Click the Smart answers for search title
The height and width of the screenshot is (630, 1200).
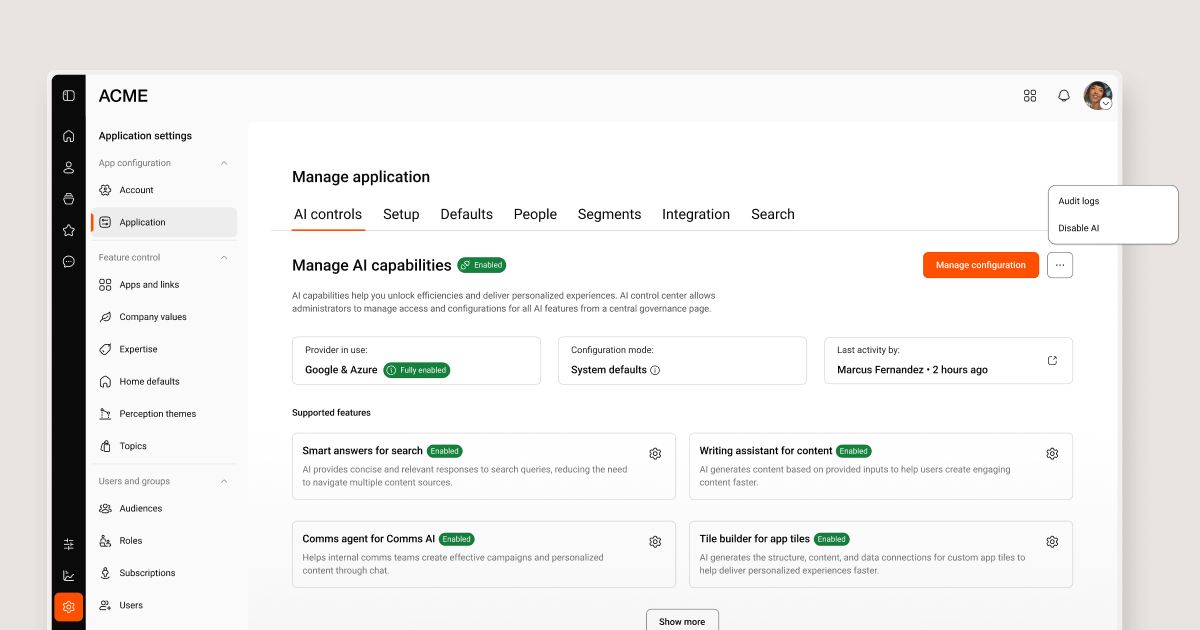[362, 451]
